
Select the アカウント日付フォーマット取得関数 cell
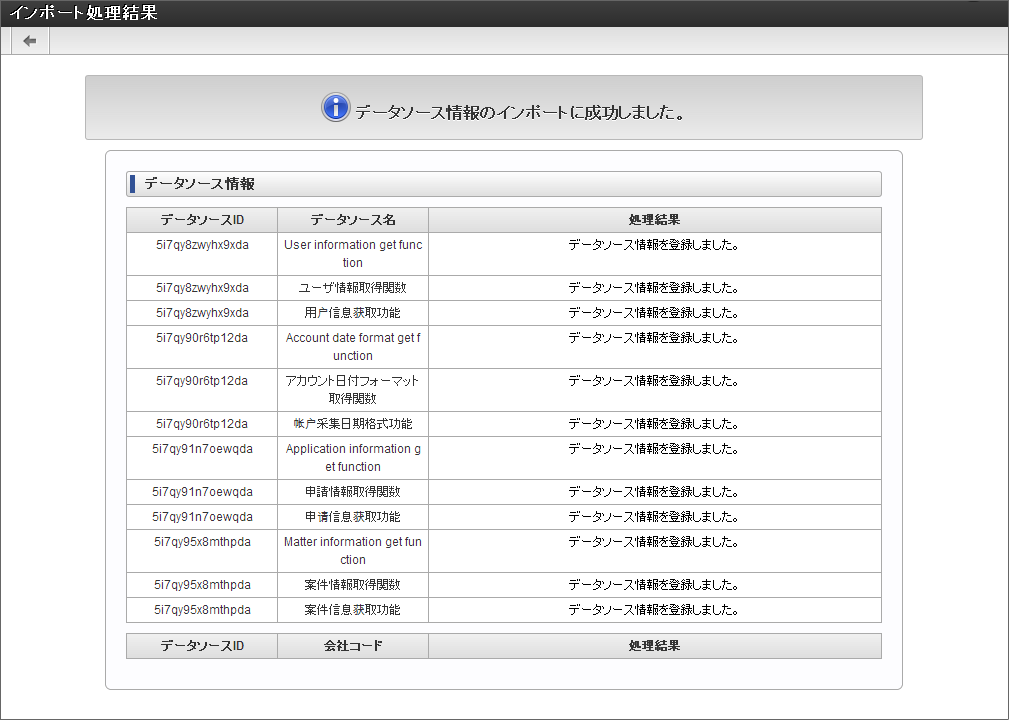pyautogui.click(x=353, y=390)
